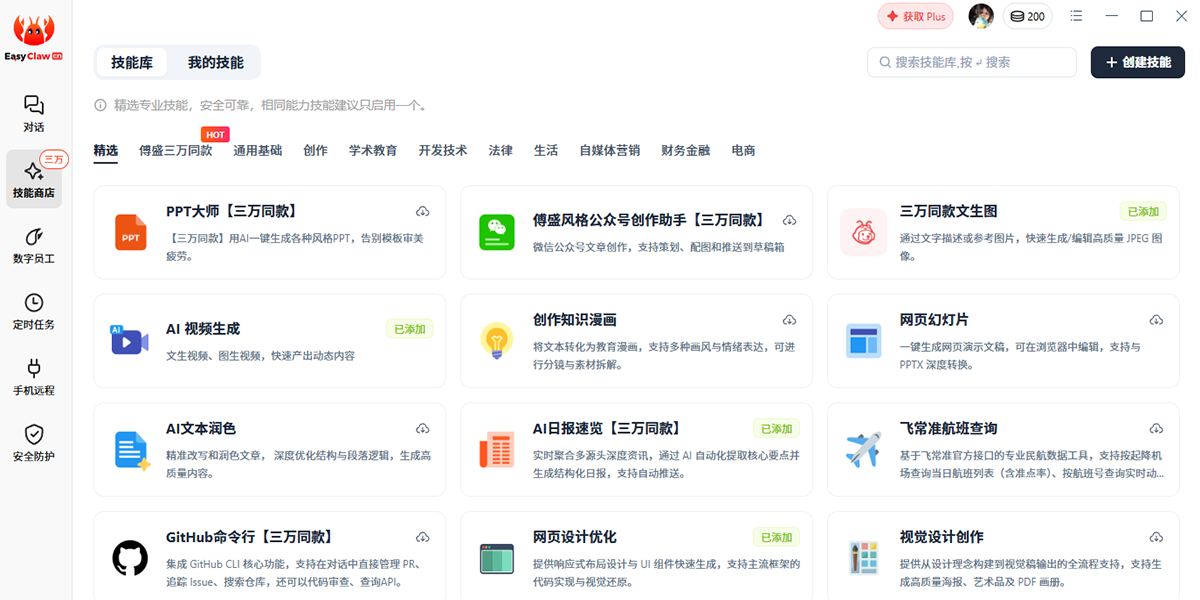This screenshot has width=1200, height=600.
Task: Select the 通用基础 category tab
Action: 258,151
